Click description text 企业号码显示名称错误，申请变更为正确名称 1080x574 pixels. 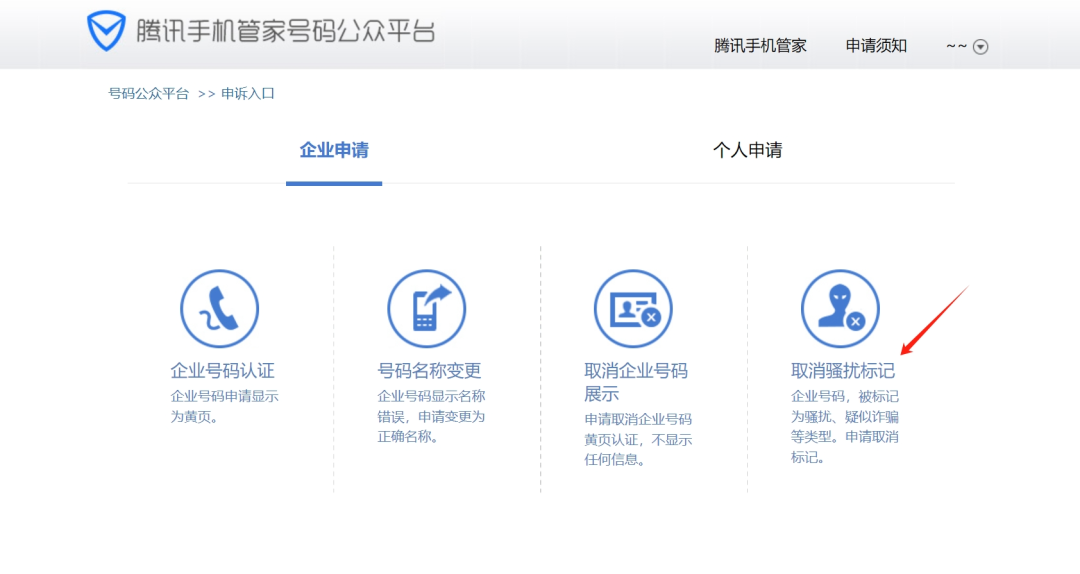tap(431, 416)
